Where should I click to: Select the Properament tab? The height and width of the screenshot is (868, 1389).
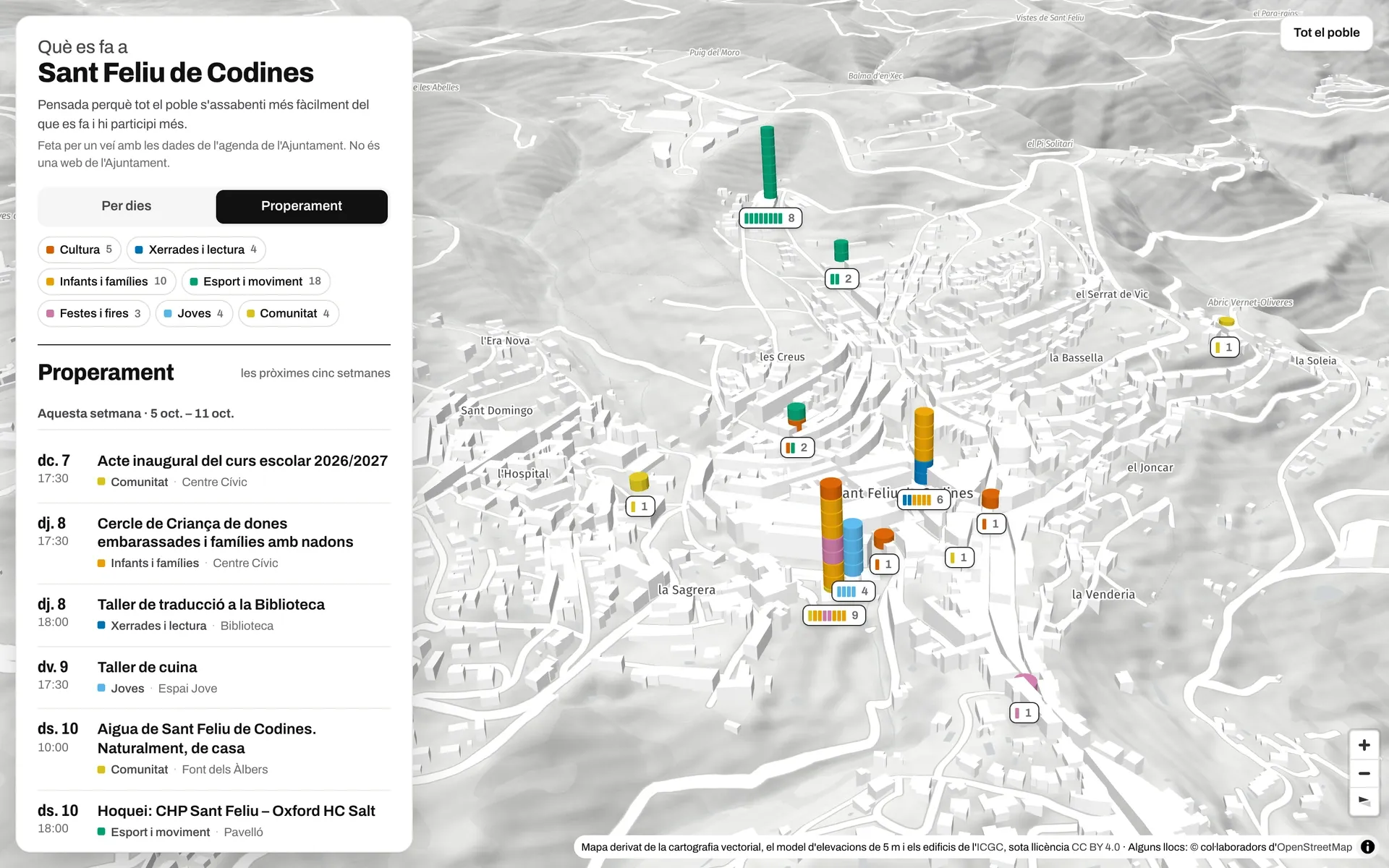click(302, 206)
